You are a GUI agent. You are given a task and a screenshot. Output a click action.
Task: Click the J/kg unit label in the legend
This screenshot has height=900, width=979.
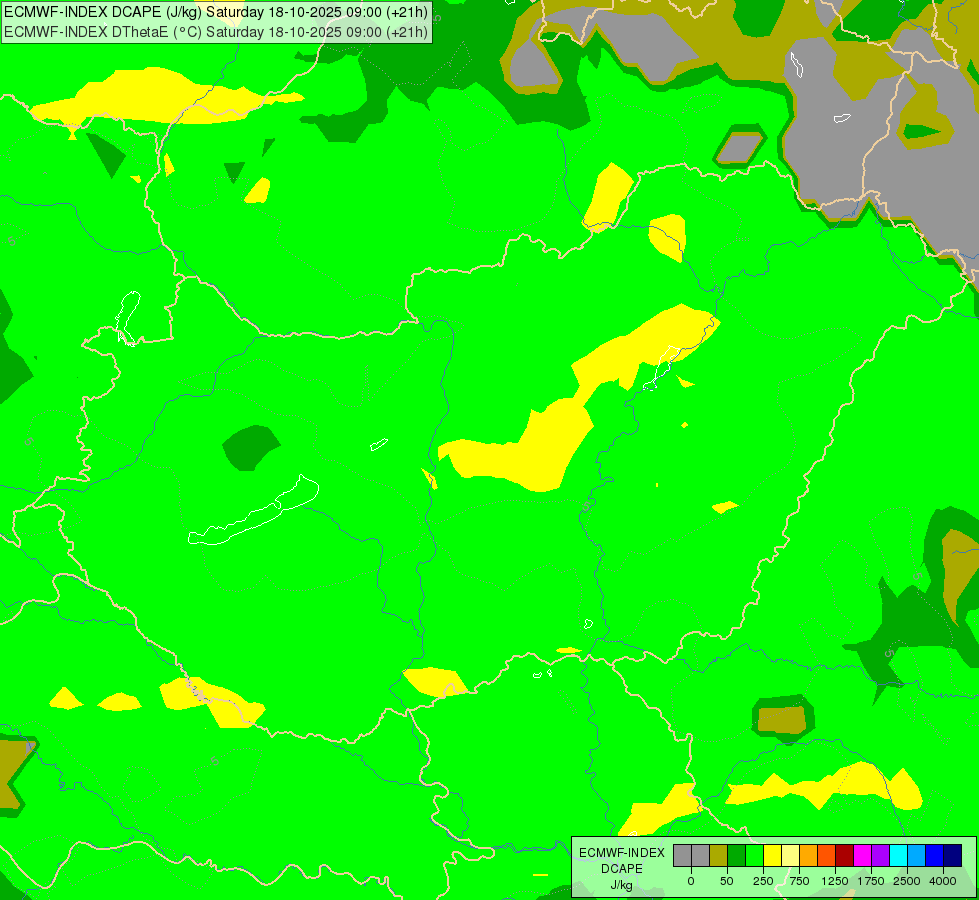(621, 885)
